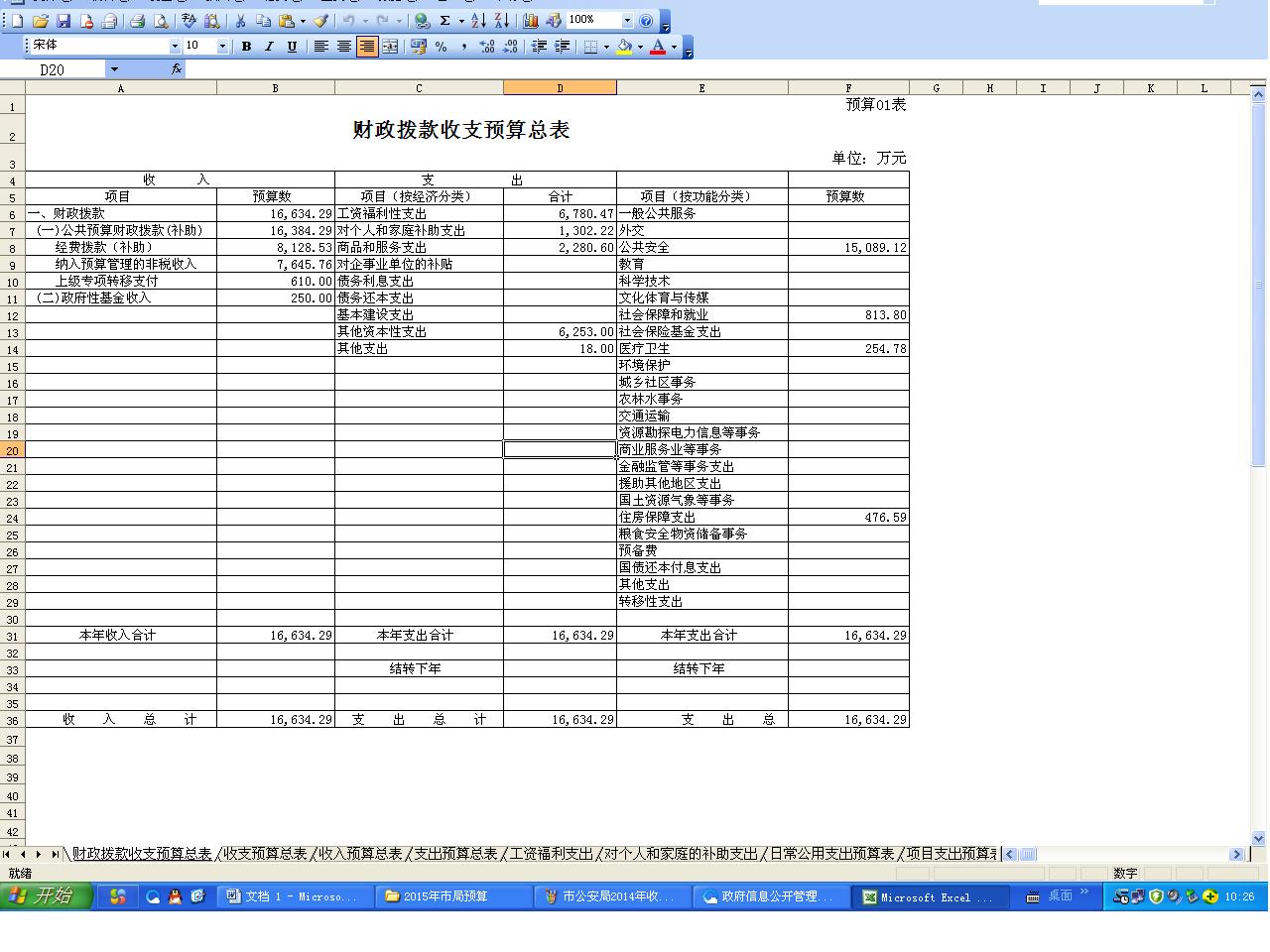Click the Save icon in toolbar

(x=63, y=21)
